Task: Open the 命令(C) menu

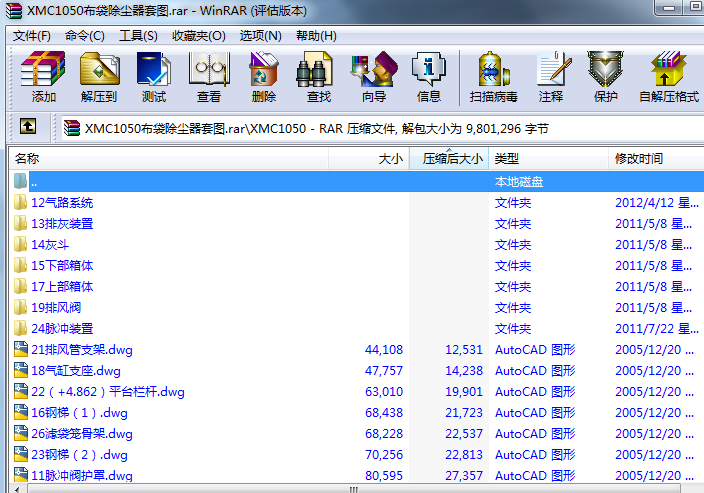Action: coord(85,36)
